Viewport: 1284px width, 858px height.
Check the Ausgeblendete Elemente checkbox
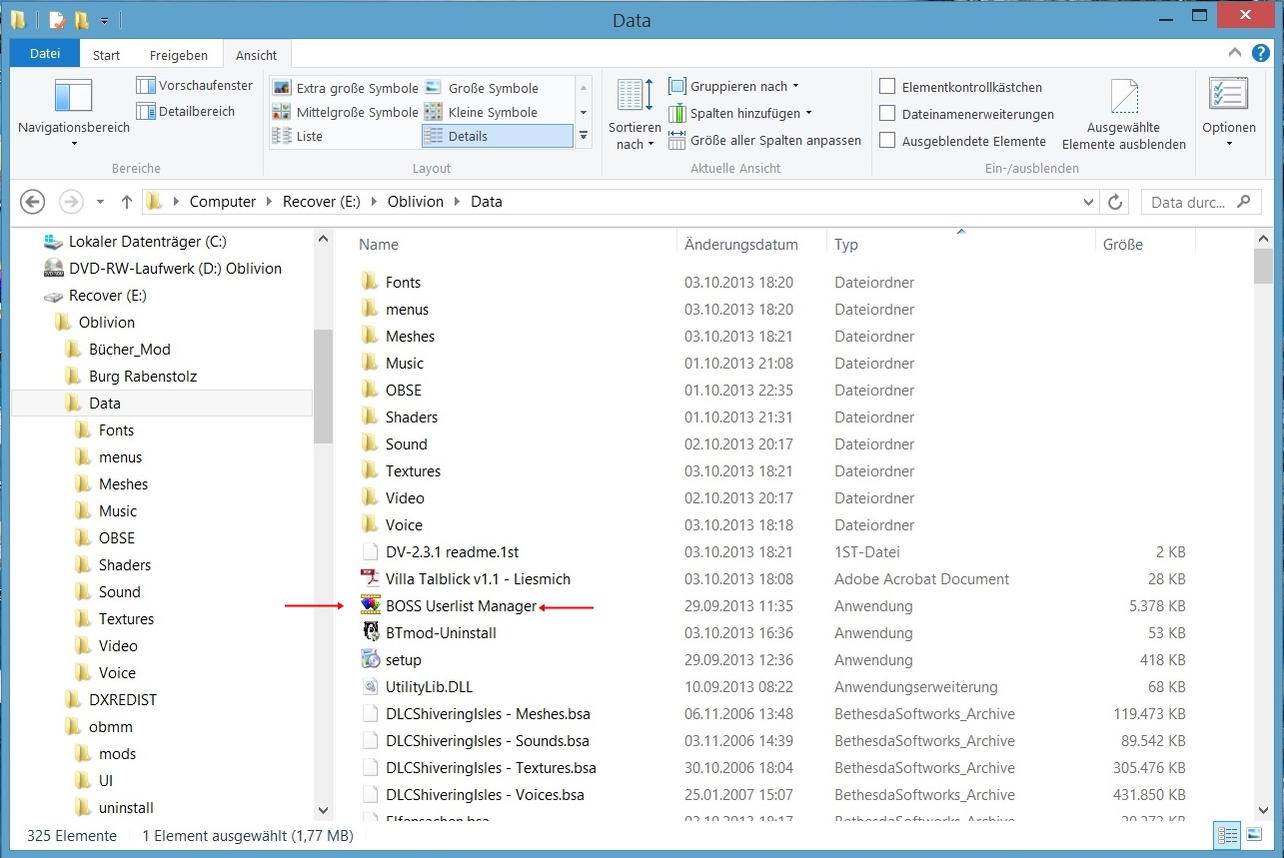click(x=887, y=141)
